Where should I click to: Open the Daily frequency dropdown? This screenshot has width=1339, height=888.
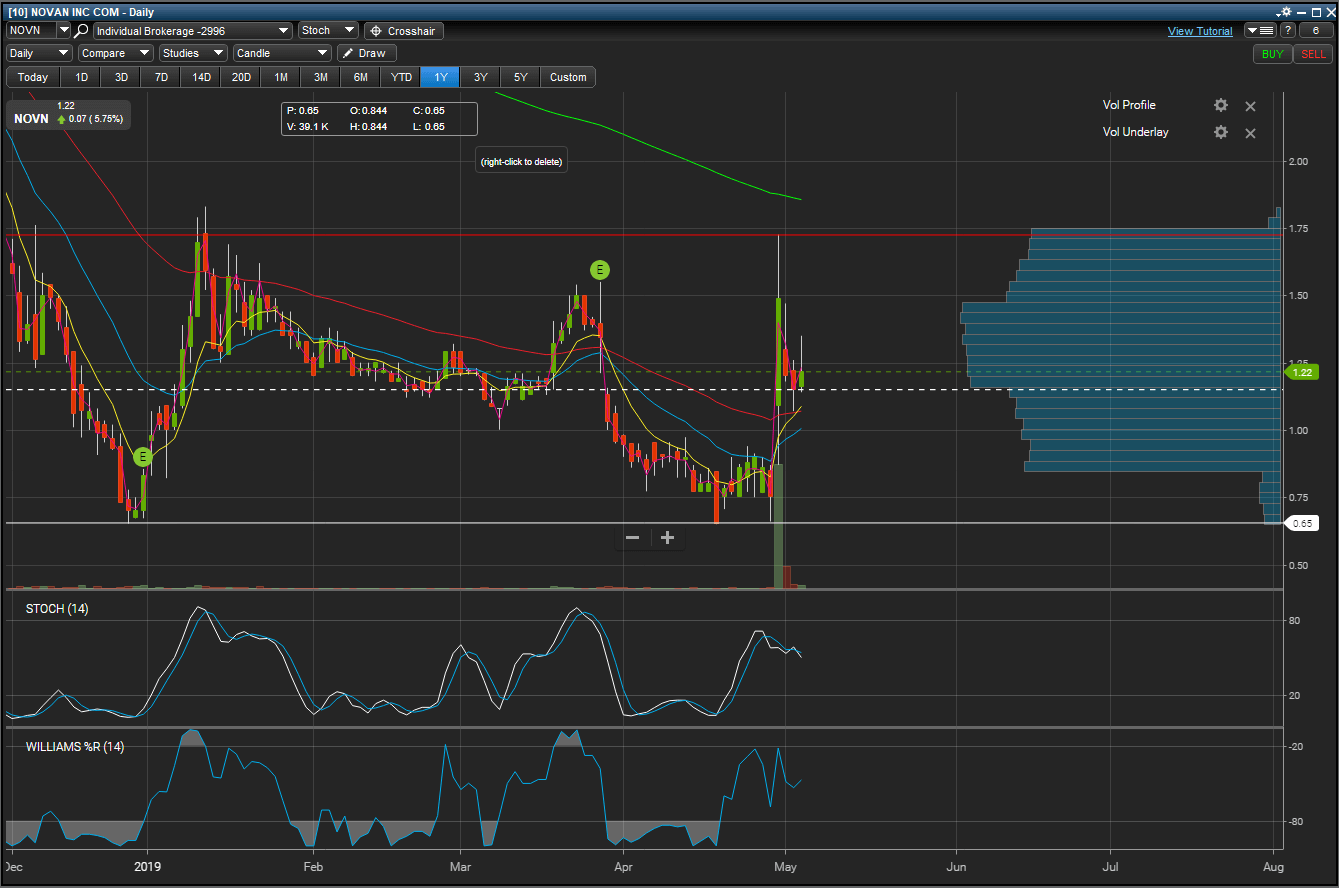point(39,53)
